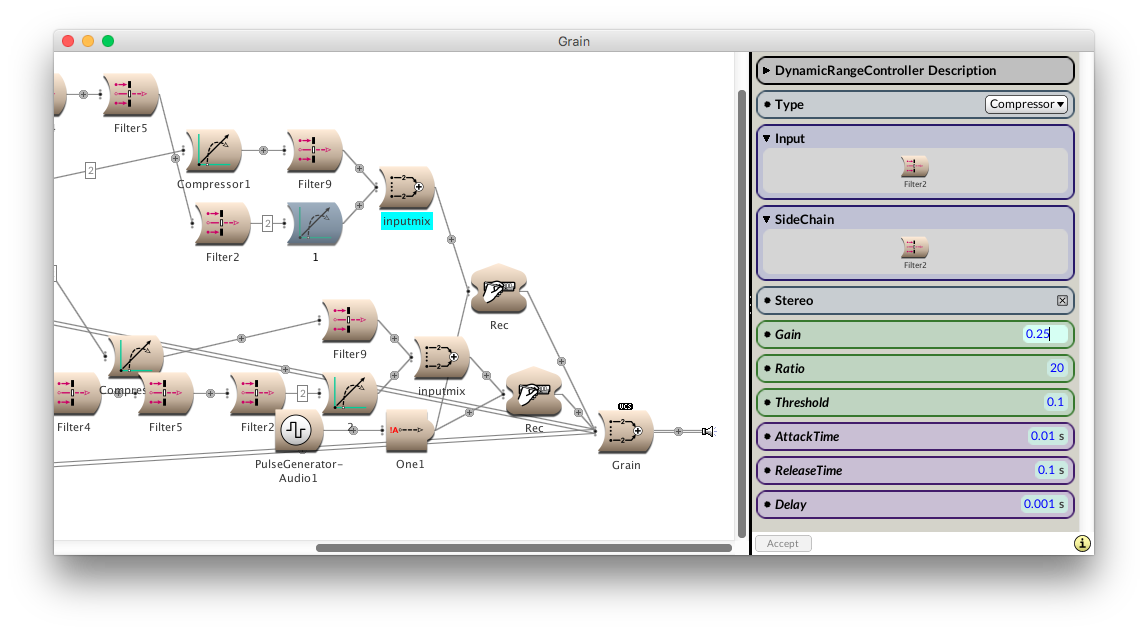Click the Ratio value field
Image resolution: width=1148 pixels, height=633 pixels.
click(1056, 368)
